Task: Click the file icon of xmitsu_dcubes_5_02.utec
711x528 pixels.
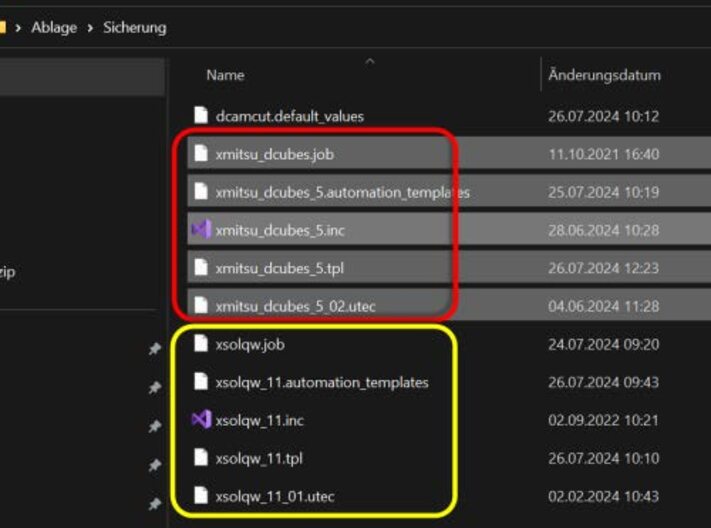Action: coord(201,306)
